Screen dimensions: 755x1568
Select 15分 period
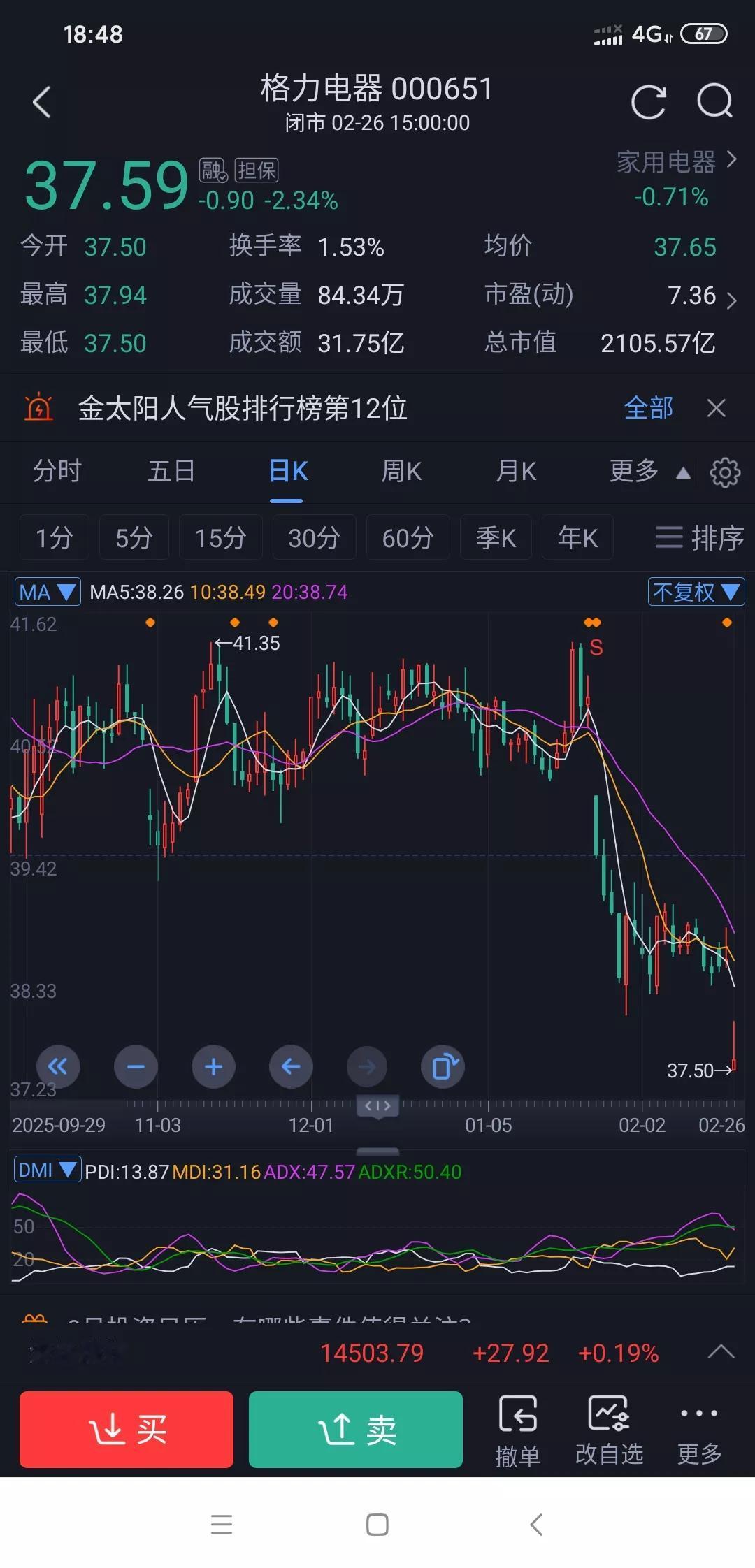221,537
